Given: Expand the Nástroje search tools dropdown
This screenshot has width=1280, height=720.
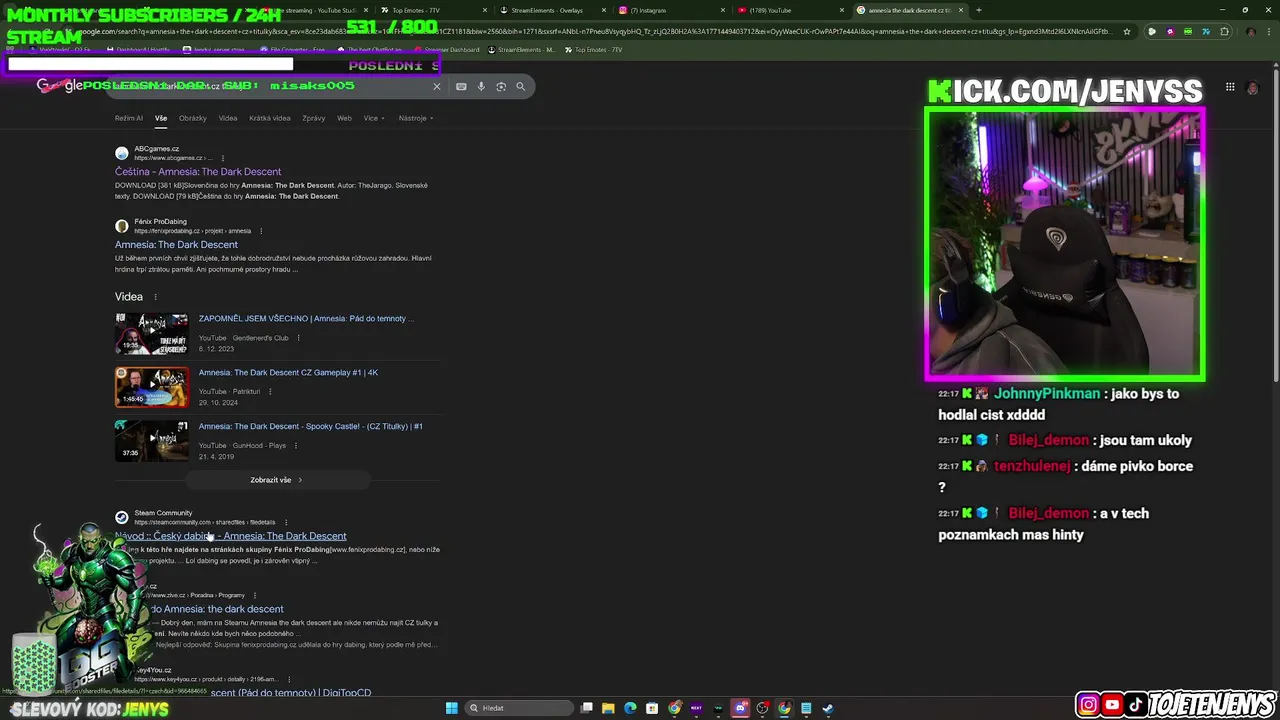Looking at the screenshot, I should click(x=415, y=118).
